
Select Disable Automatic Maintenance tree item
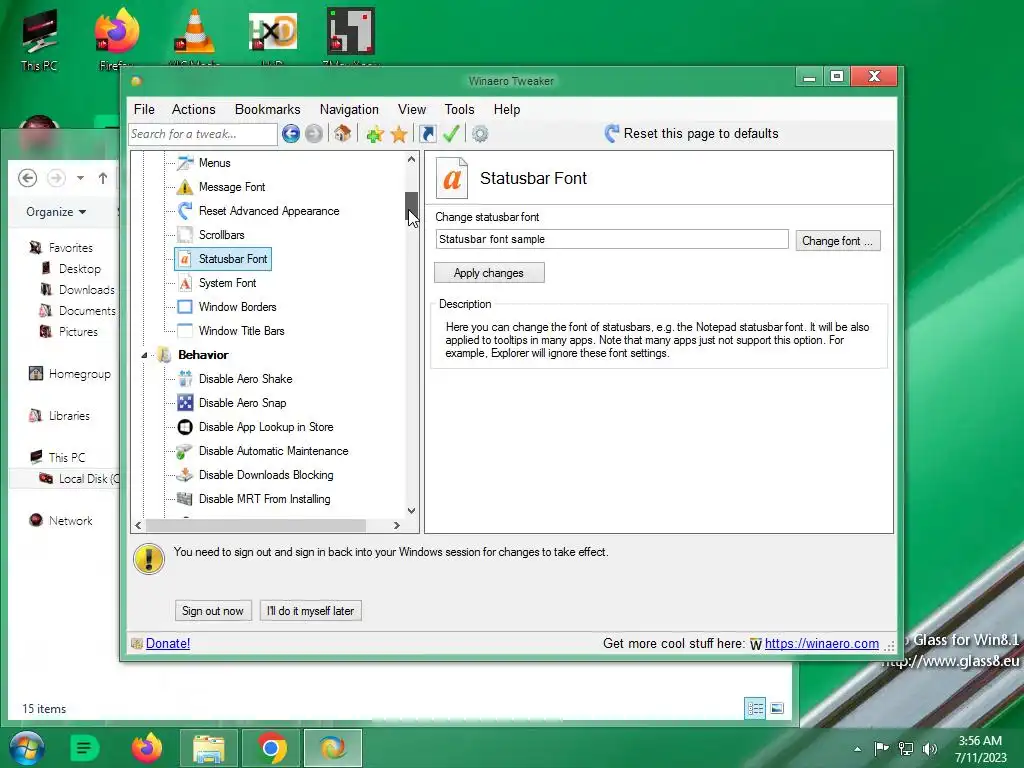(x=274, y=451)
